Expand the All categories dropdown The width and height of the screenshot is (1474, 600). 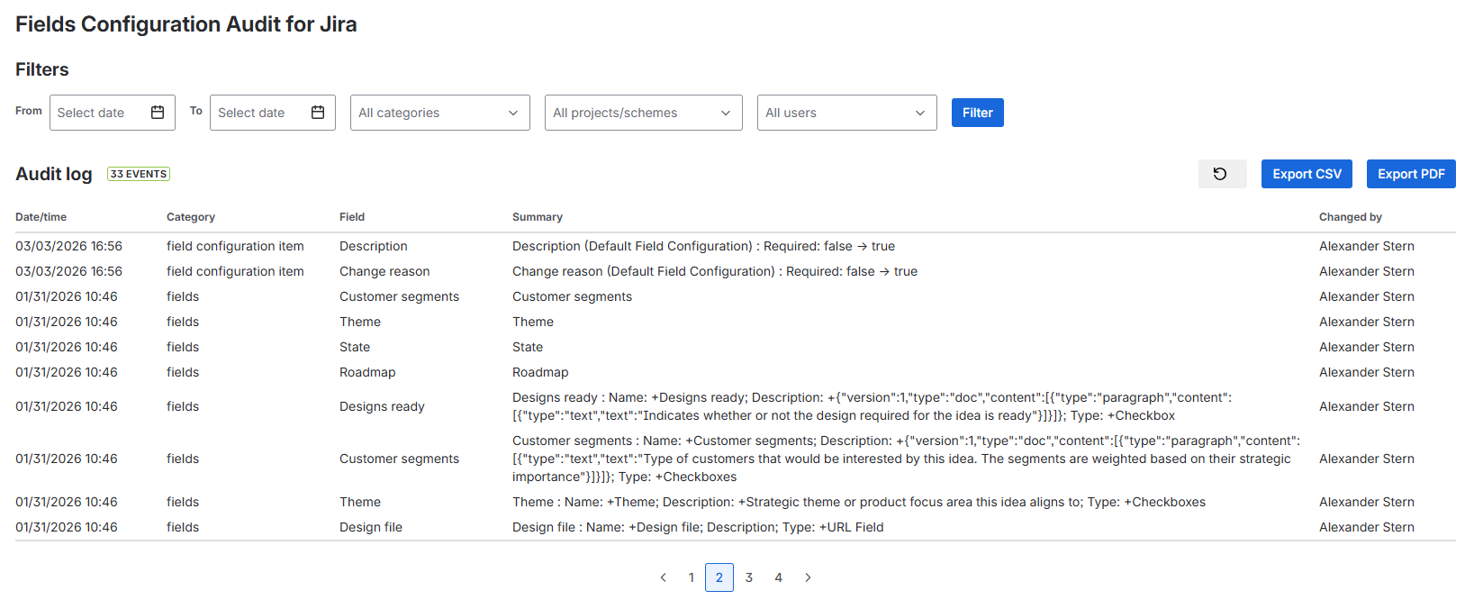(x=440, y=113)
